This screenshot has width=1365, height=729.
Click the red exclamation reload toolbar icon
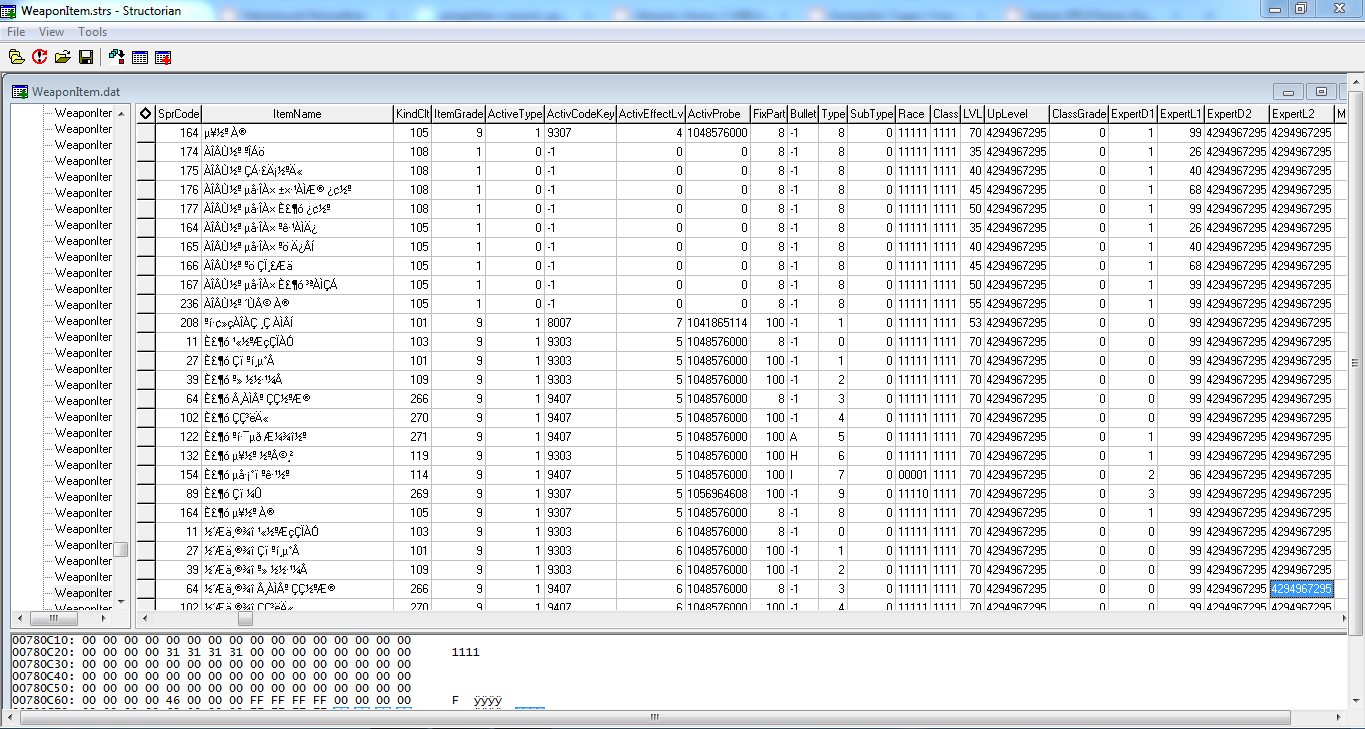(x=40, y=57)
